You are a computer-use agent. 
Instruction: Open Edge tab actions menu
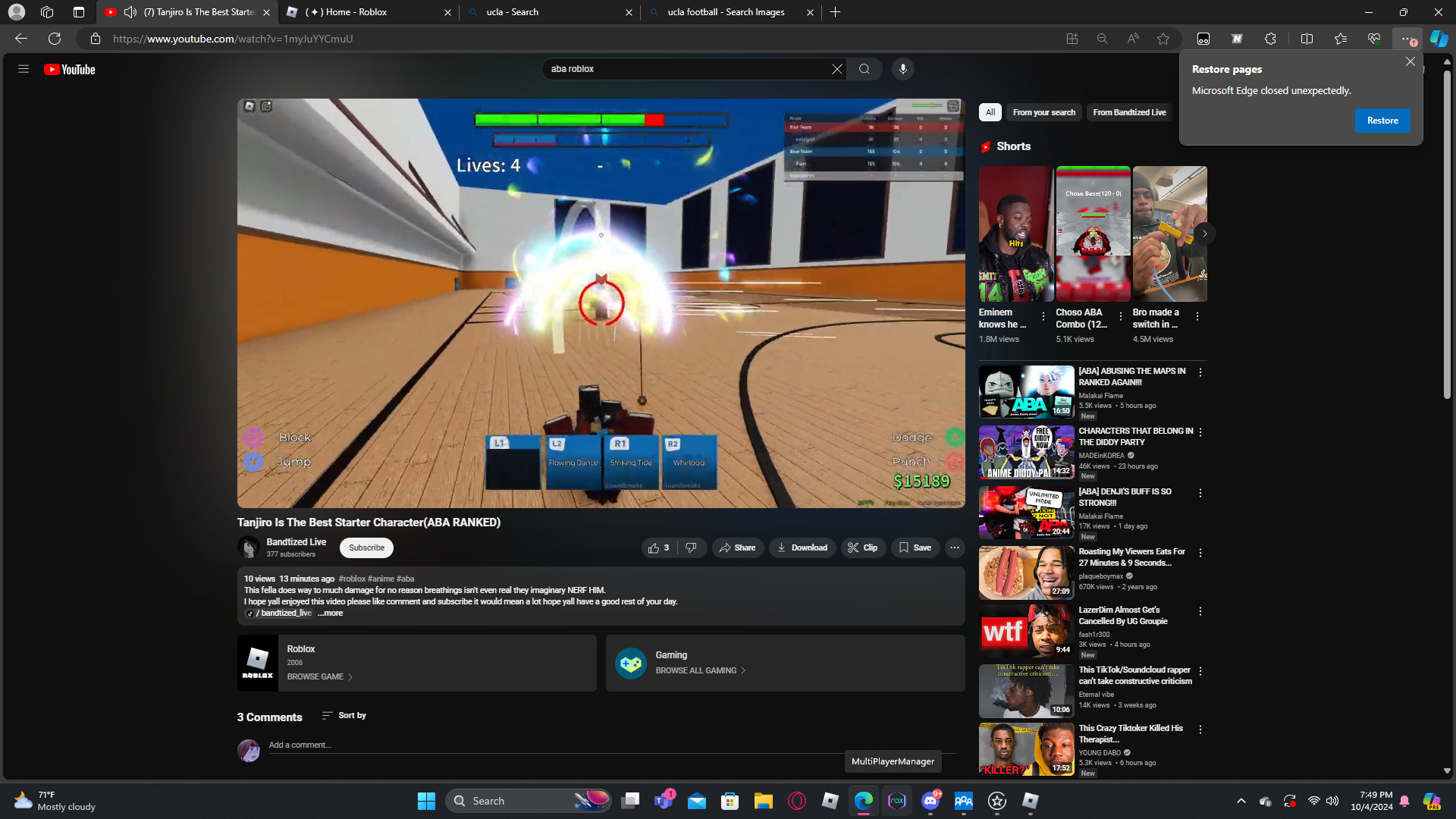tap(79, 12)
